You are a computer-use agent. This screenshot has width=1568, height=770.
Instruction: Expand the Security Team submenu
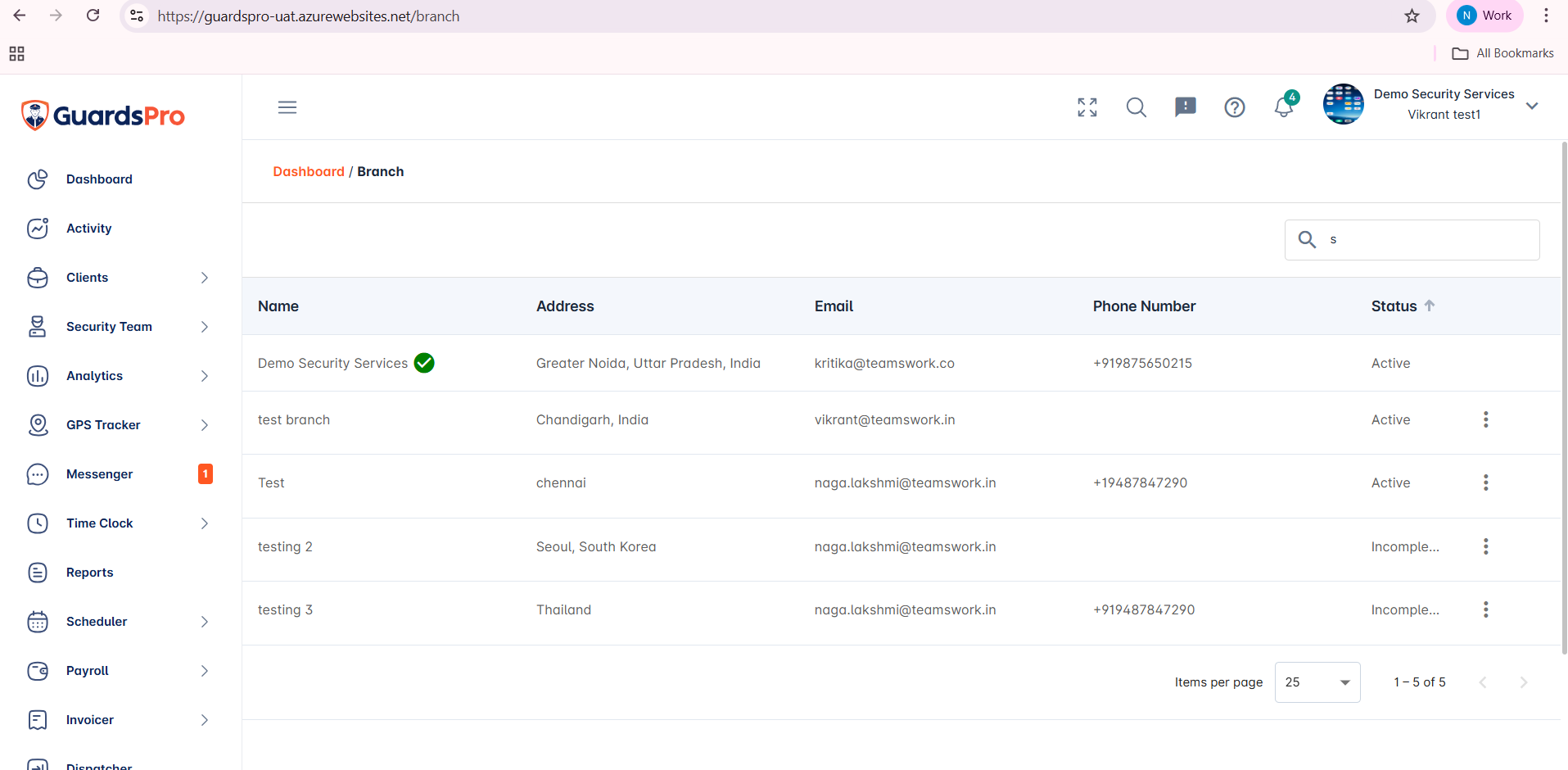coord(119,327)
